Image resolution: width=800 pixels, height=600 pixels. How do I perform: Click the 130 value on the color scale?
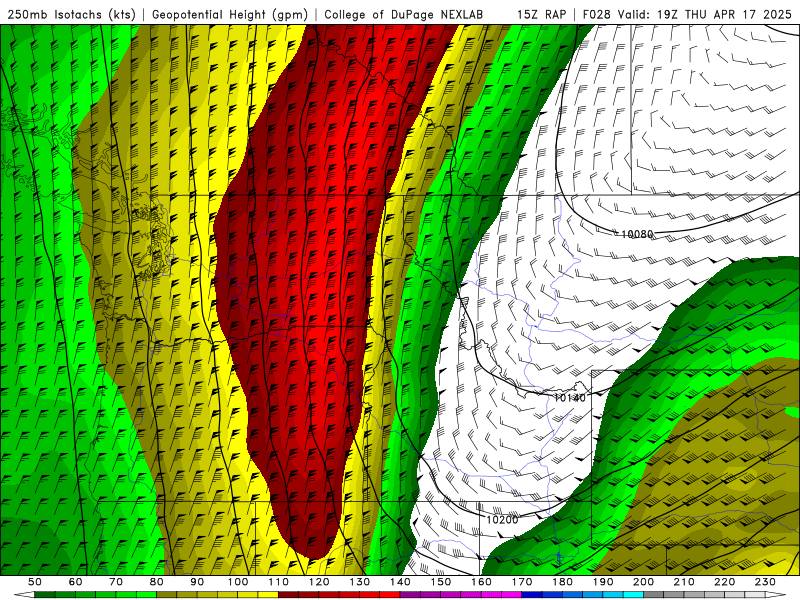(x=359, y=582)
